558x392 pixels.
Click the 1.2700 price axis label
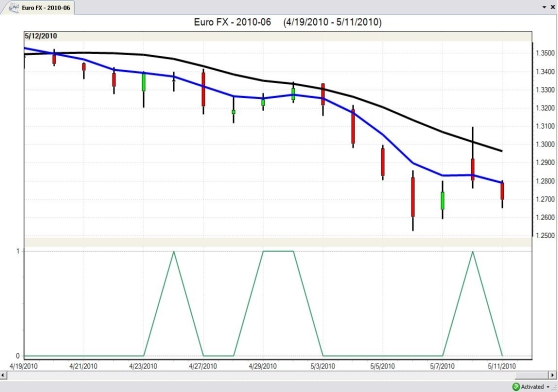pos(545,199)
